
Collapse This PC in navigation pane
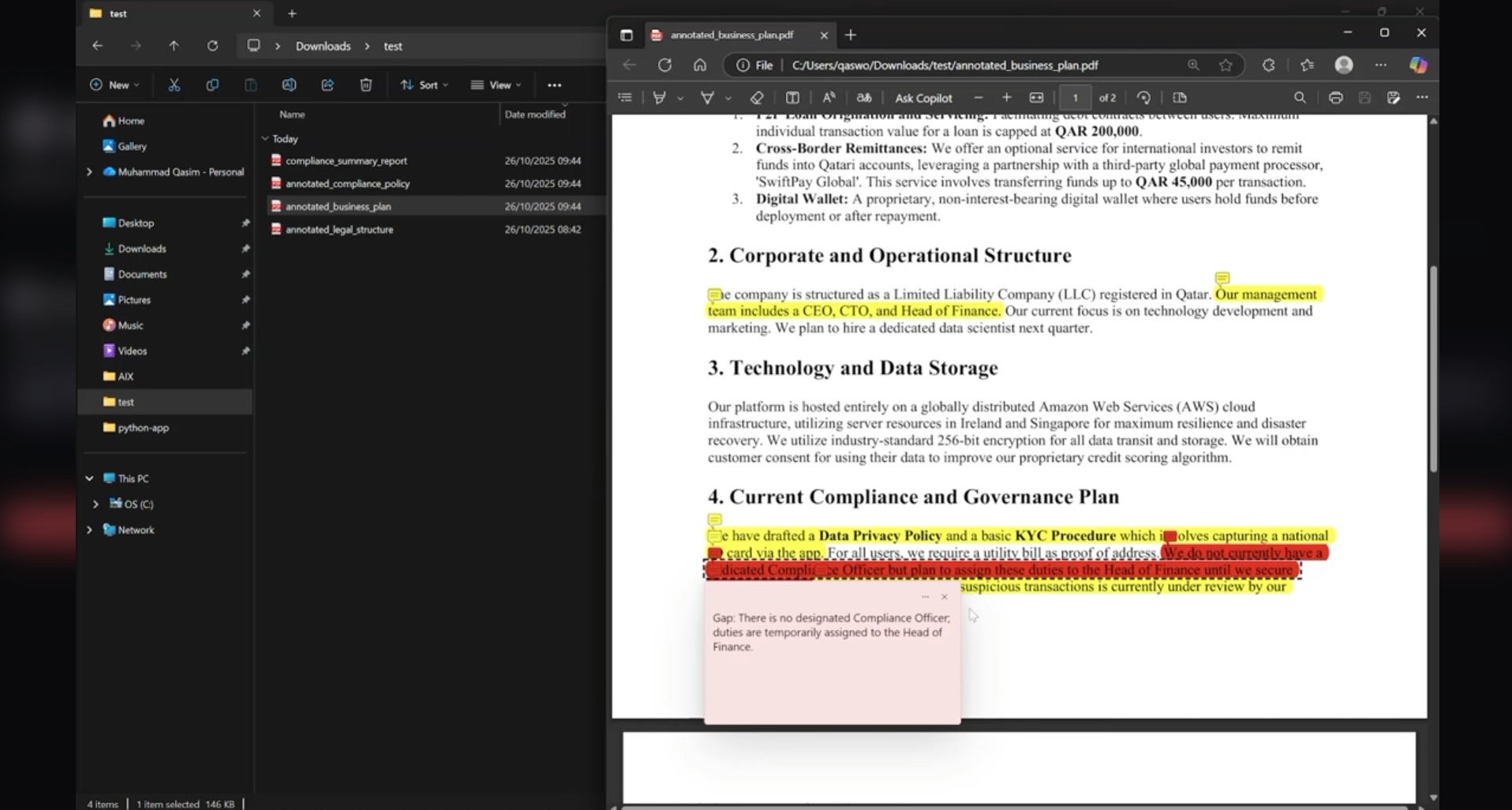point(89,478)
